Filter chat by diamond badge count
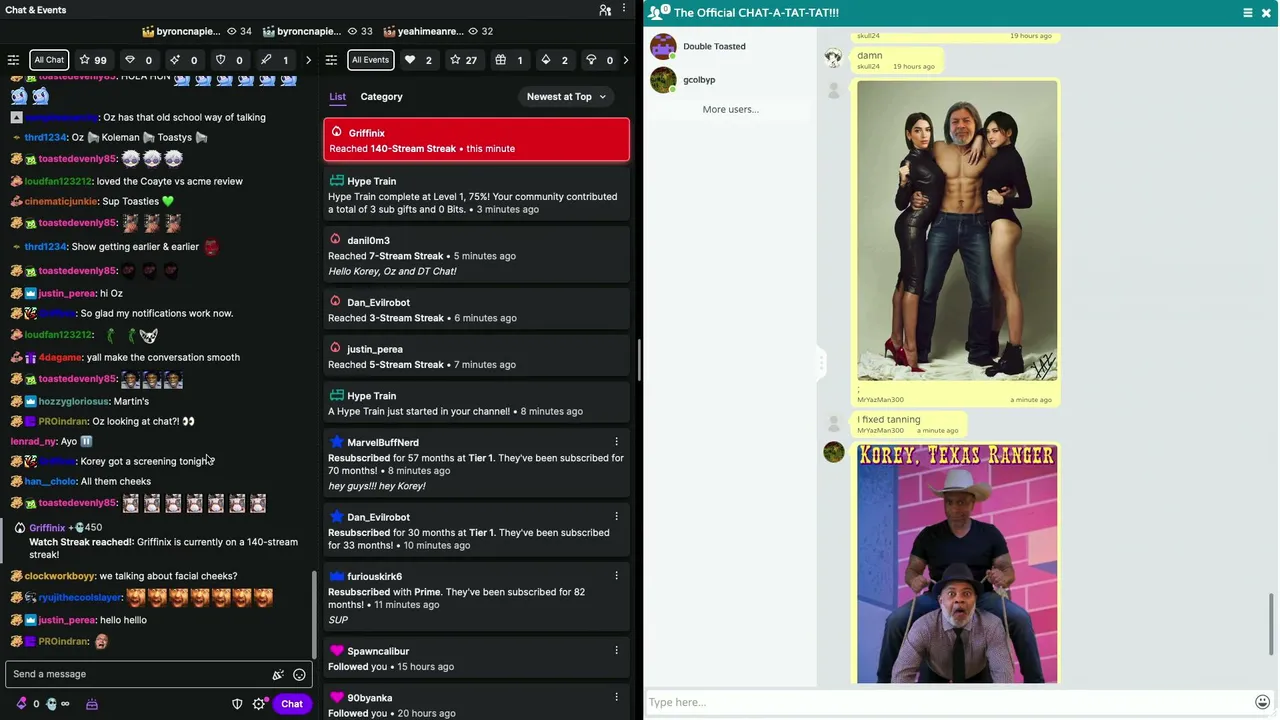 (139, 60)
